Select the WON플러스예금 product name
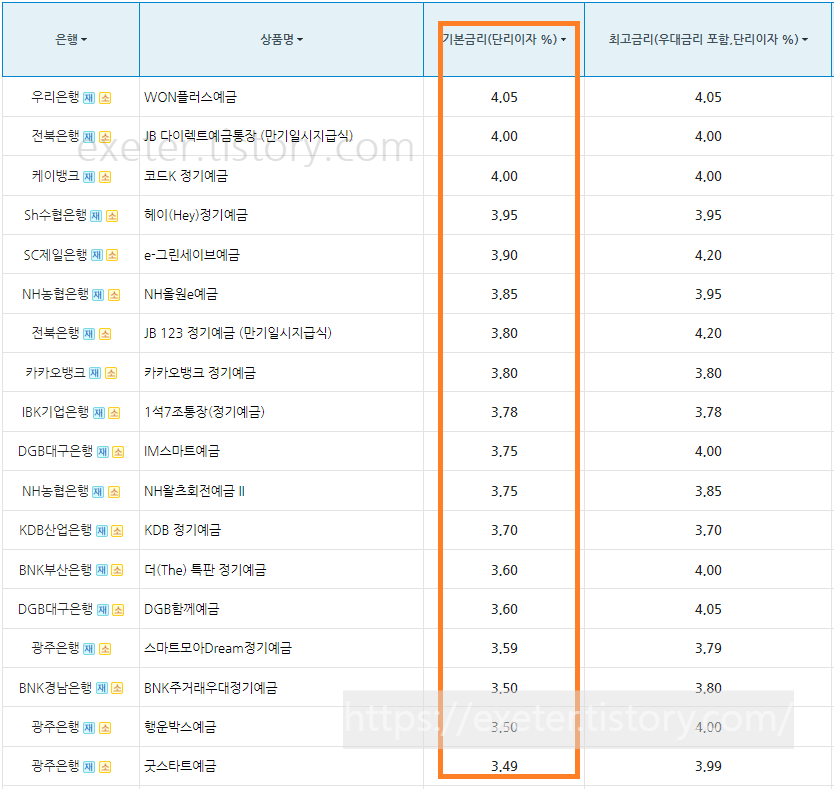This screenshot has height=789, width=834. [190, 97]
